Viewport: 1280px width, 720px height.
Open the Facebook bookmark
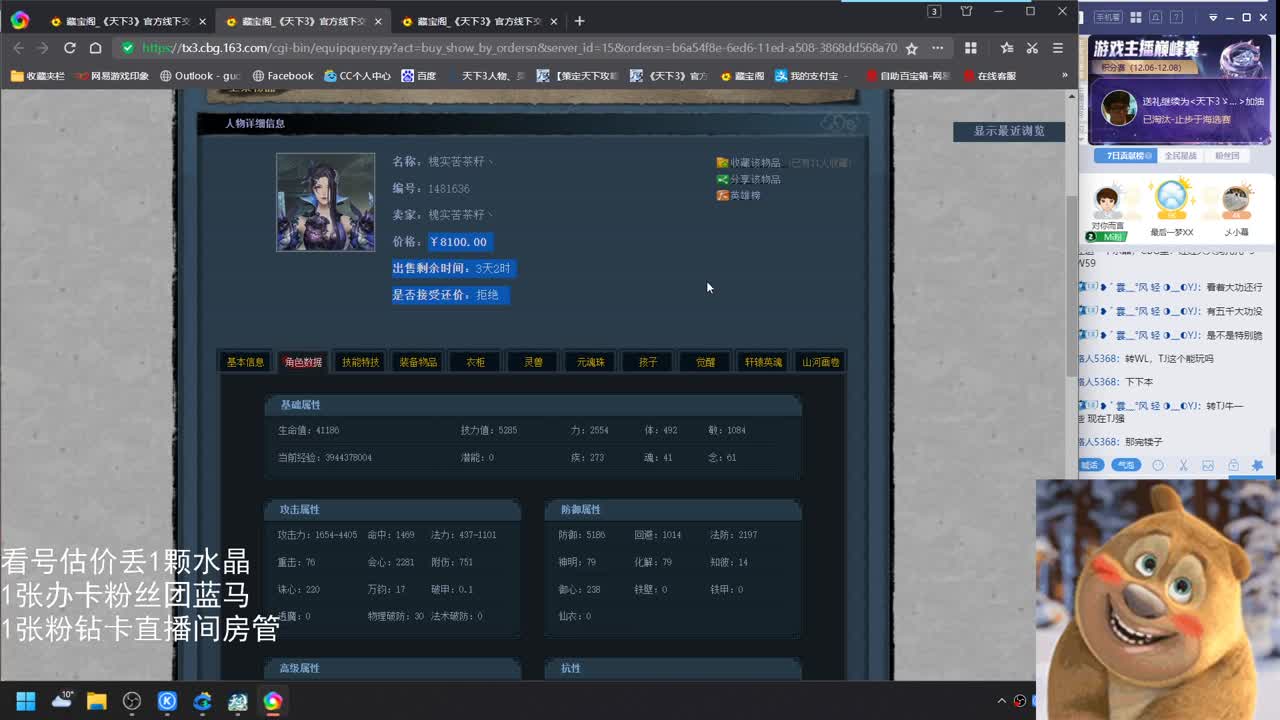283,76
